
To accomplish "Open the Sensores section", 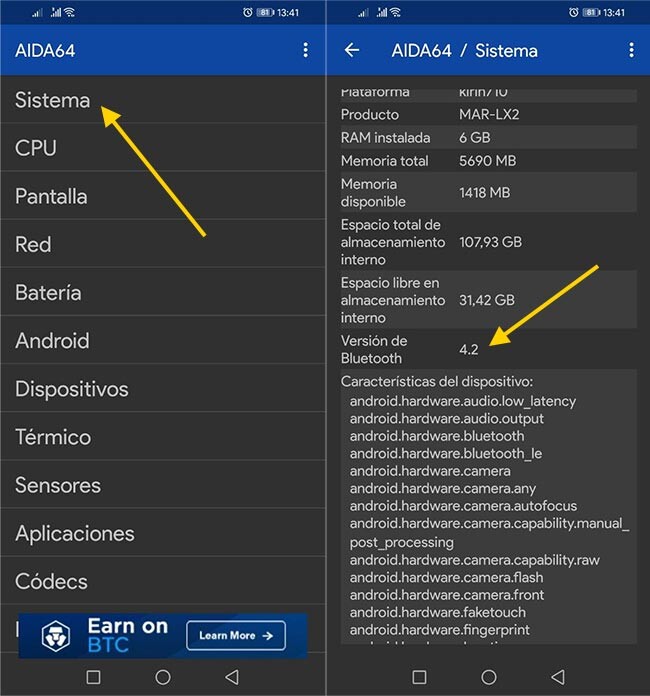I will tap(163, 485).
